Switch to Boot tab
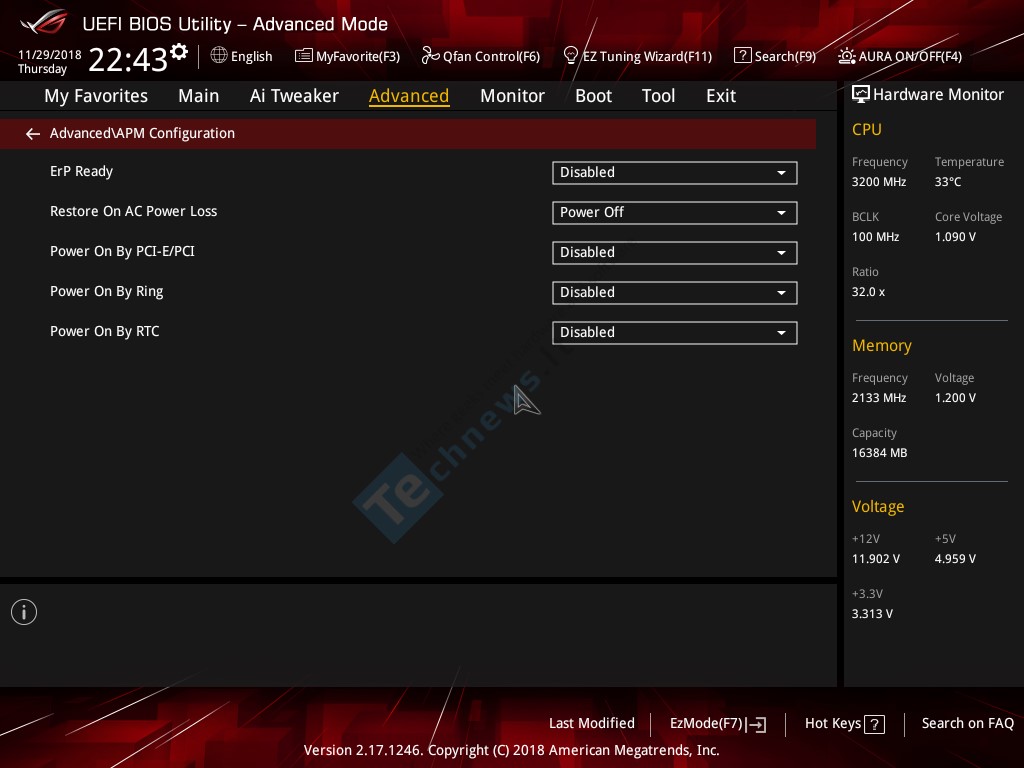This screenshot has height=768, width=1024. [593, 96]
